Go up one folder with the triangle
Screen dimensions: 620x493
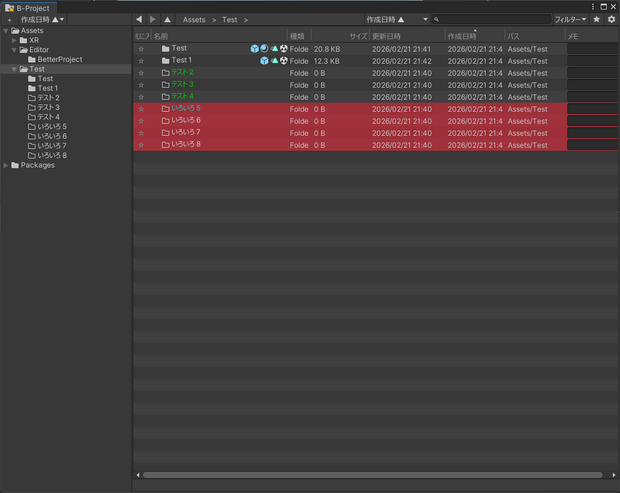tap(168, 19)
